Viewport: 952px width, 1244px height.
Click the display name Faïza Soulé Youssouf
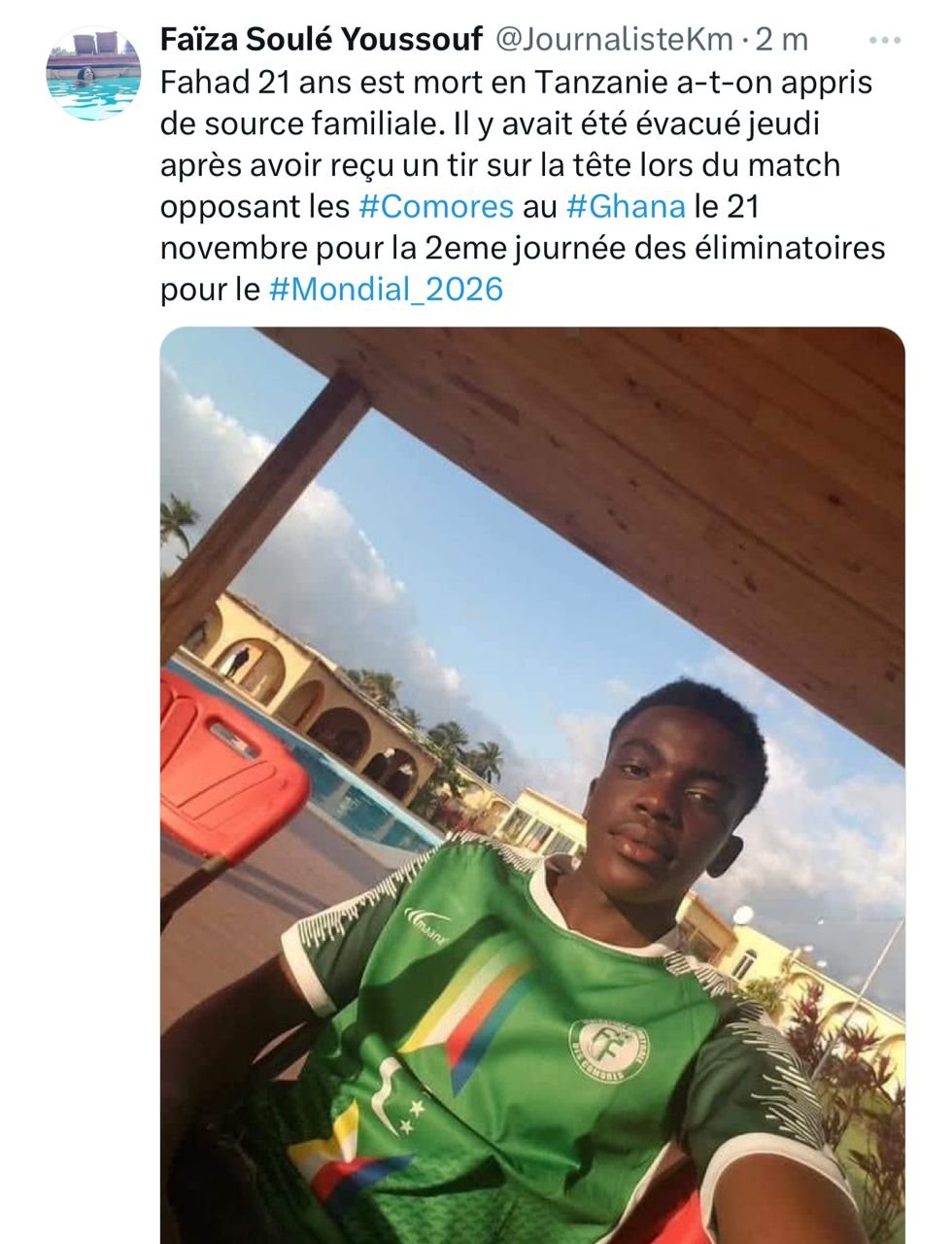click(x=322, y=39)
